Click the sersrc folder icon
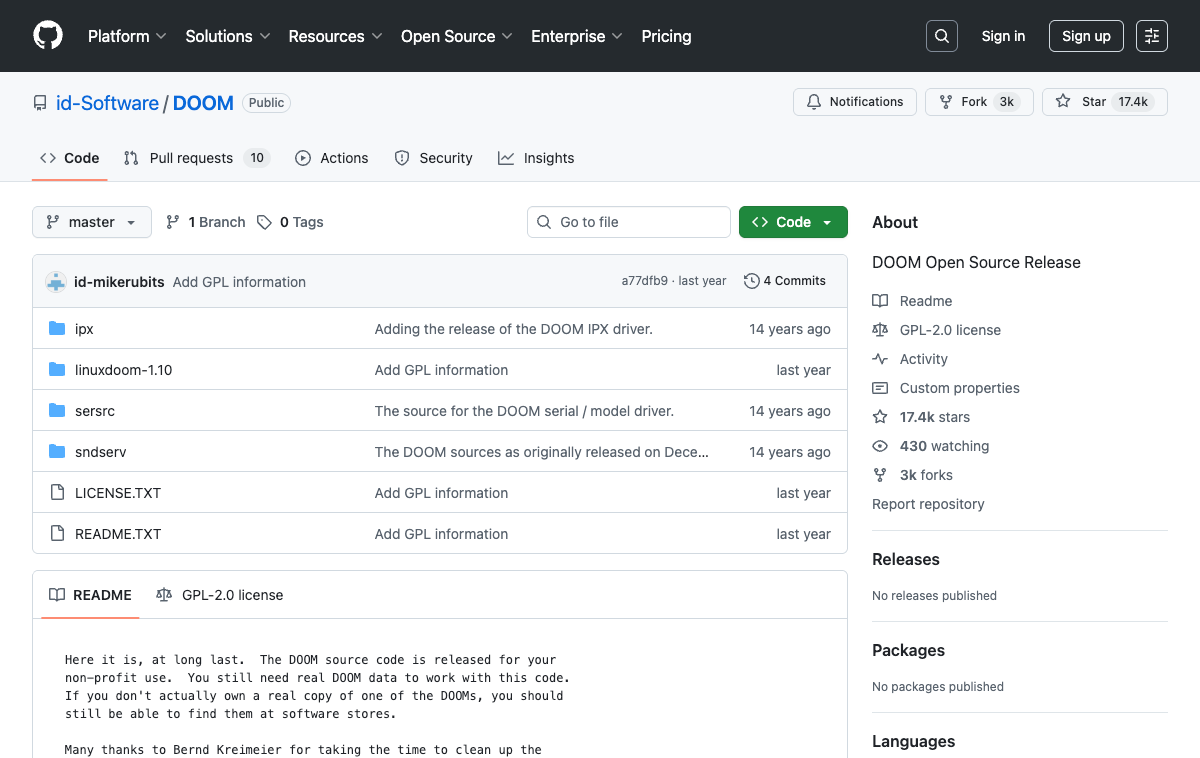The height and width of the screenshot is (758, 1200). (x=57, y=411)
